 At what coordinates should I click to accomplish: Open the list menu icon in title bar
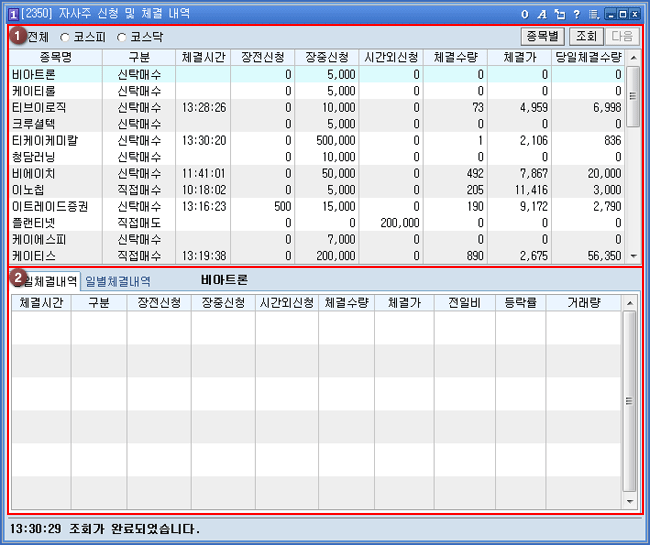coord(593,14)
